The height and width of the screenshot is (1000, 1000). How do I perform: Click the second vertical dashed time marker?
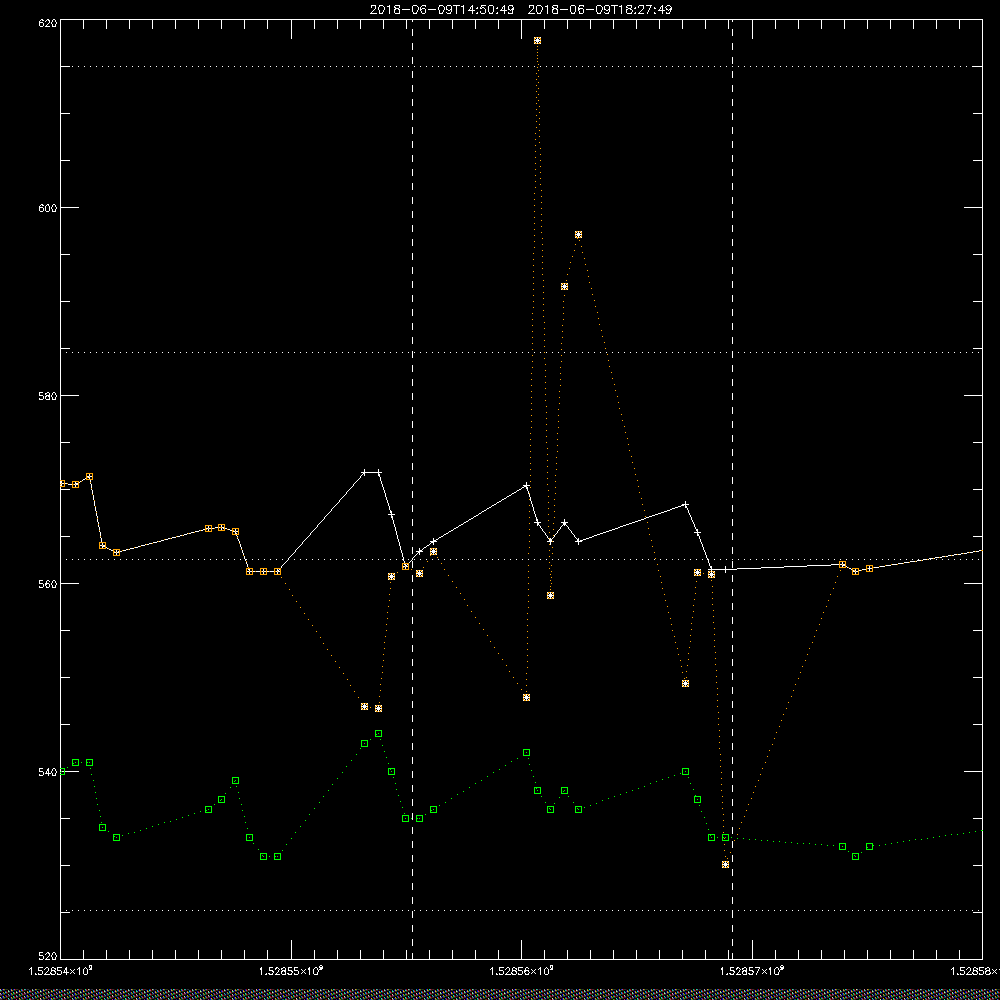click(x=732, y=489)
